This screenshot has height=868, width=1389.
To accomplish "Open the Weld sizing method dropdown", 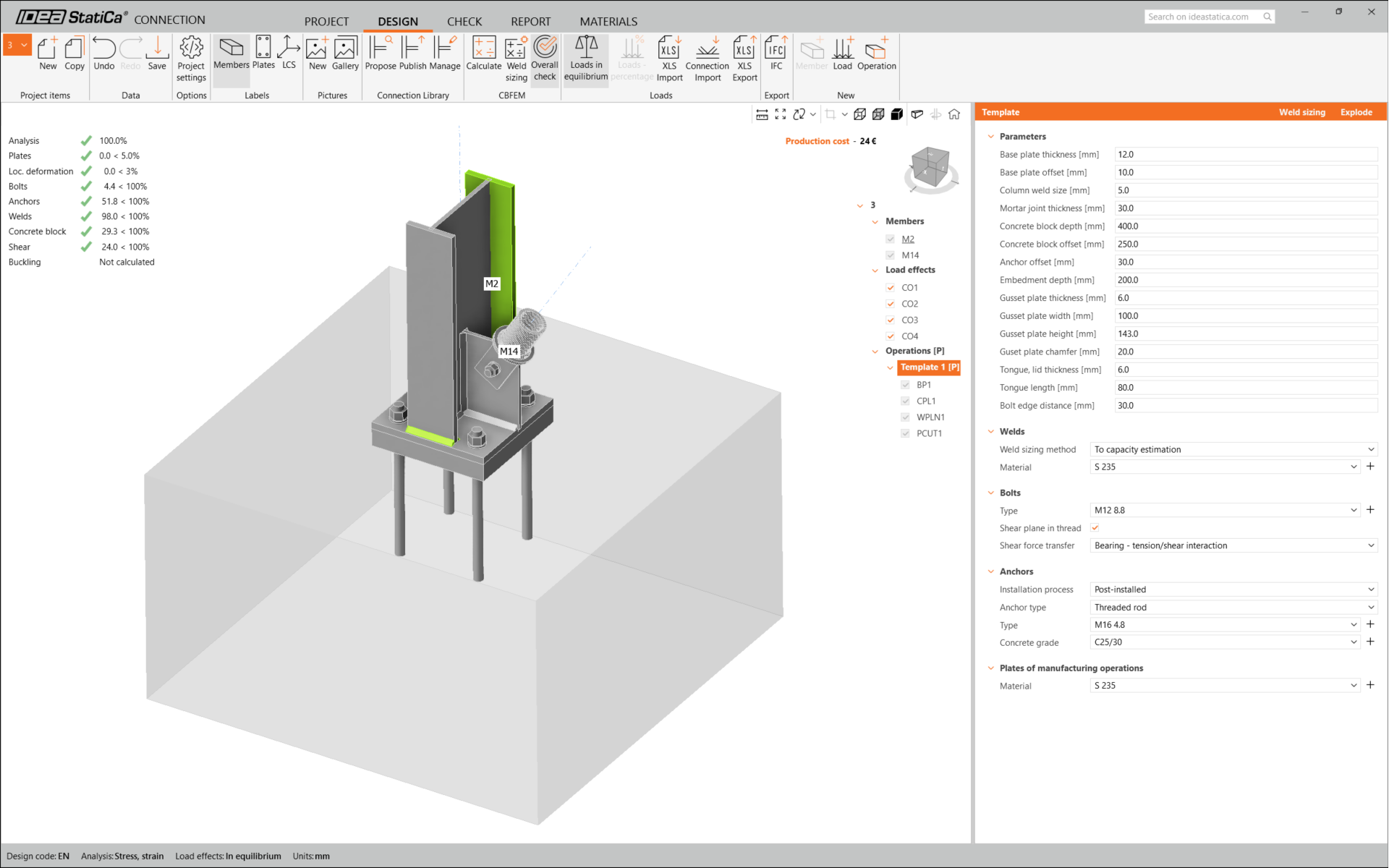I will click(1233, 449).
